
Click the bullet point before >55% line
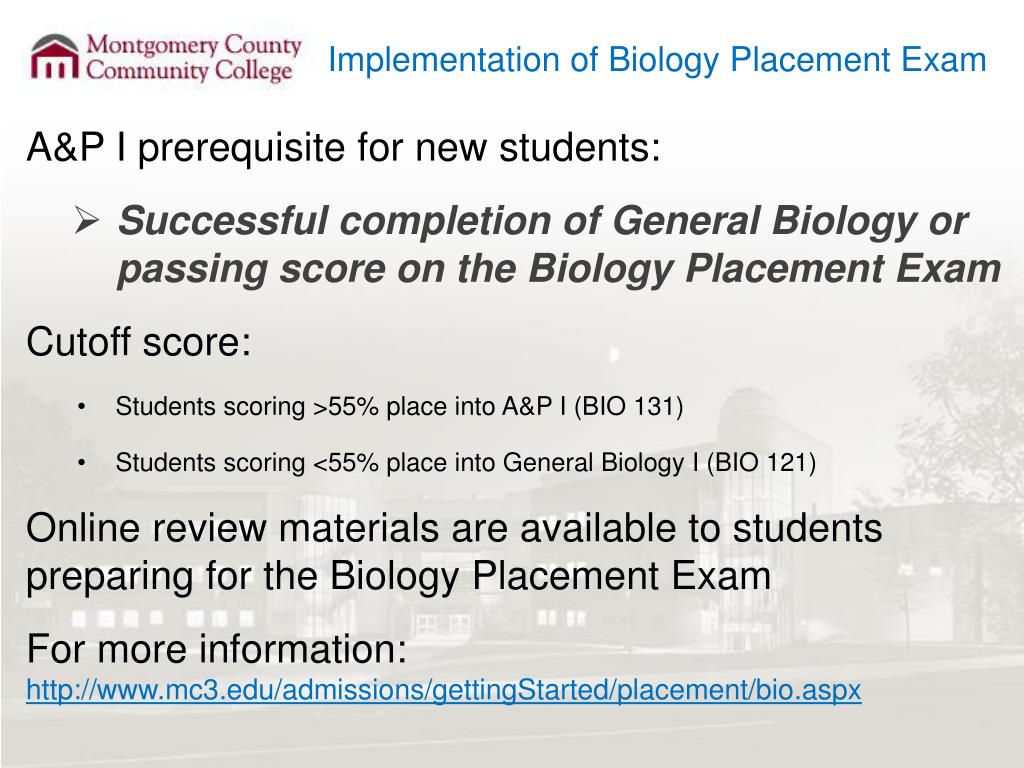[x=82, y=407]
